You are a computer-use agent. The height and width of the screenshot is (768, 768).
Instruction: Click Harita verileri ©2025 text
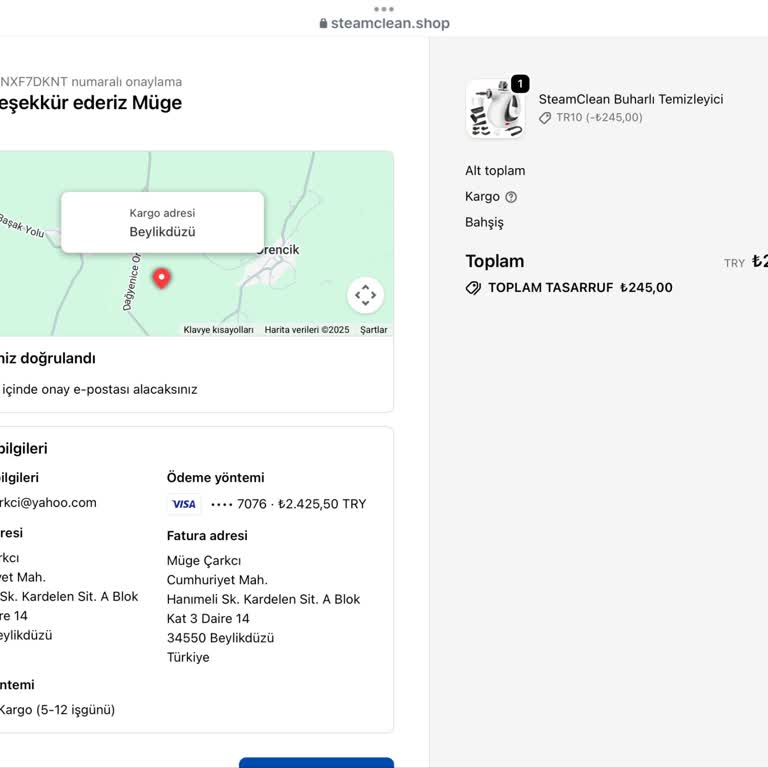(x=307, y=330)
